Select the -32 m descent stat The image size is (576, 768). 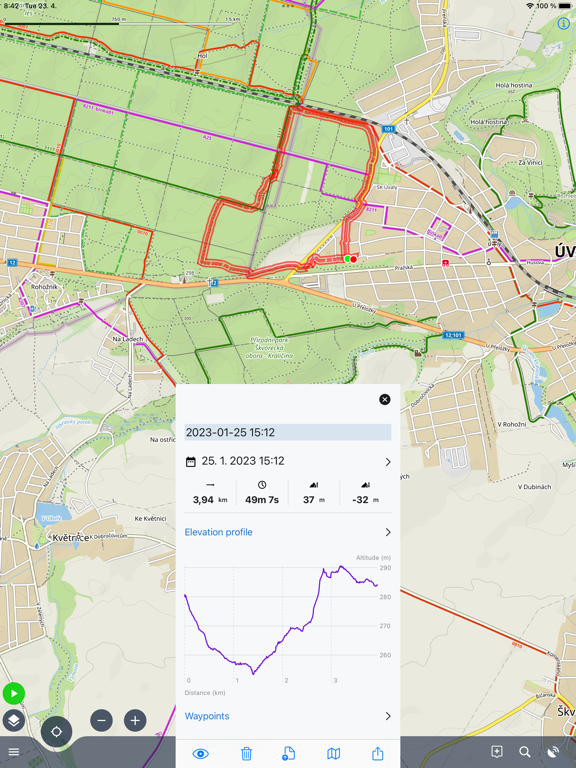point(365,494)
